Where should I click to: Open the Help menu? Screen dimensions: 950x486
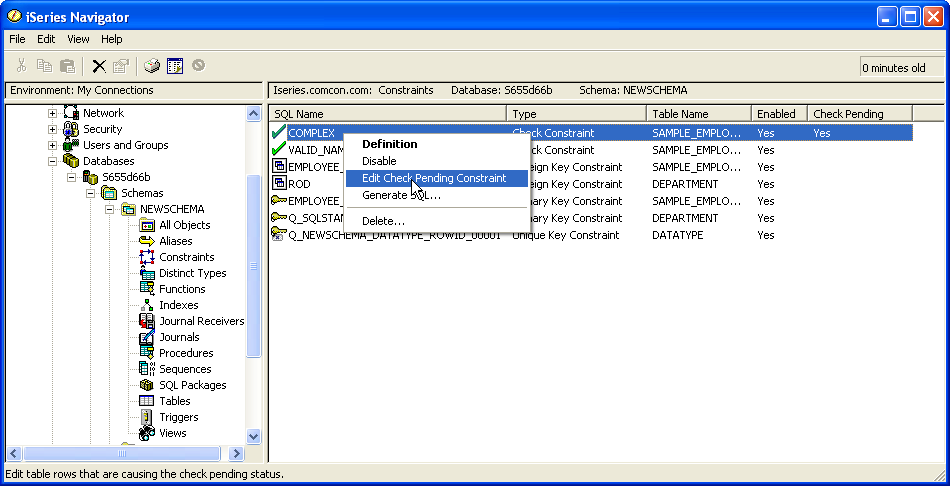[x=111, y=39]
